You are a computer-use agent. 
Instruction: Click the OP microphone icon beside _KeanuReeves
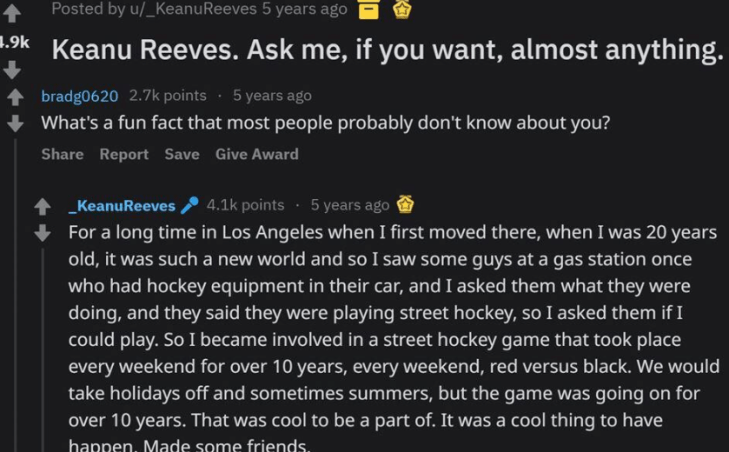click(x=190, y=206)
